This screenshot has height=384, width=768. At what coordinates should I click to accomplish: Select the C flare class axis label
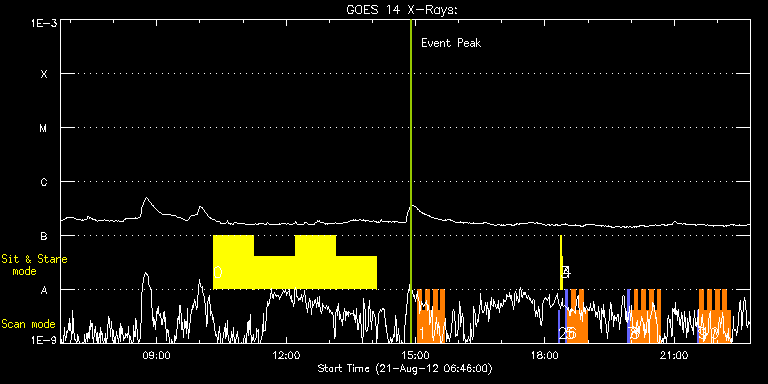[x=44, y=182]
